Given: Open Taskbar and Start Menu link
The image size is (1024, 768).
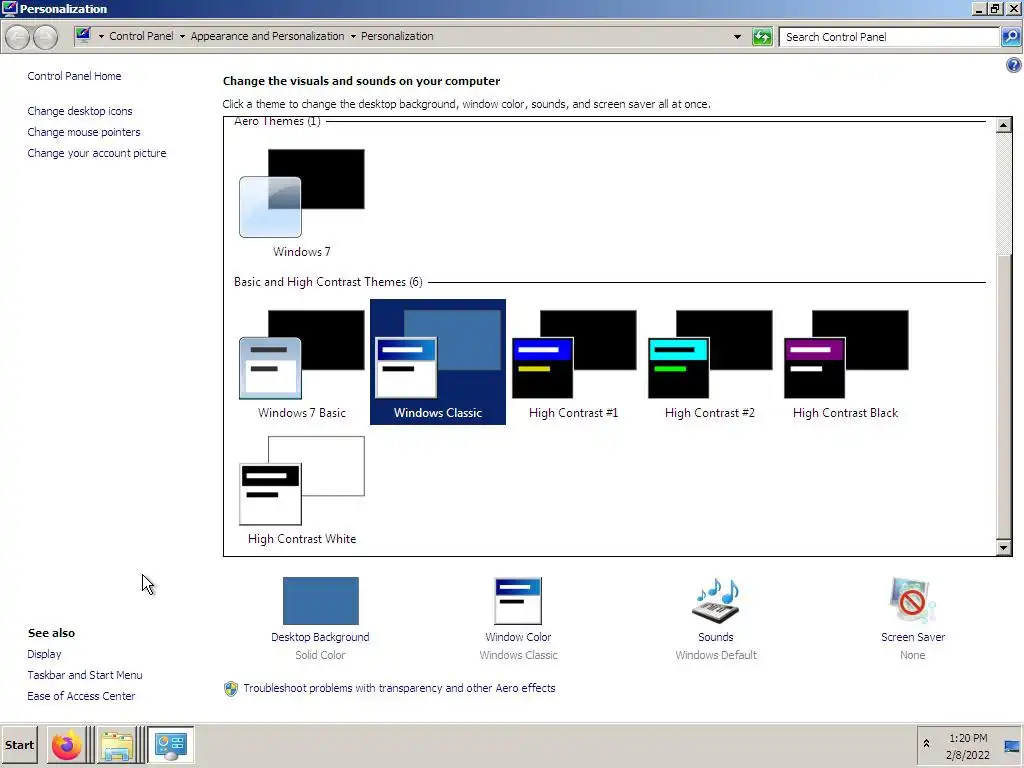Looking at the screenshot, I should pos(85,675).
